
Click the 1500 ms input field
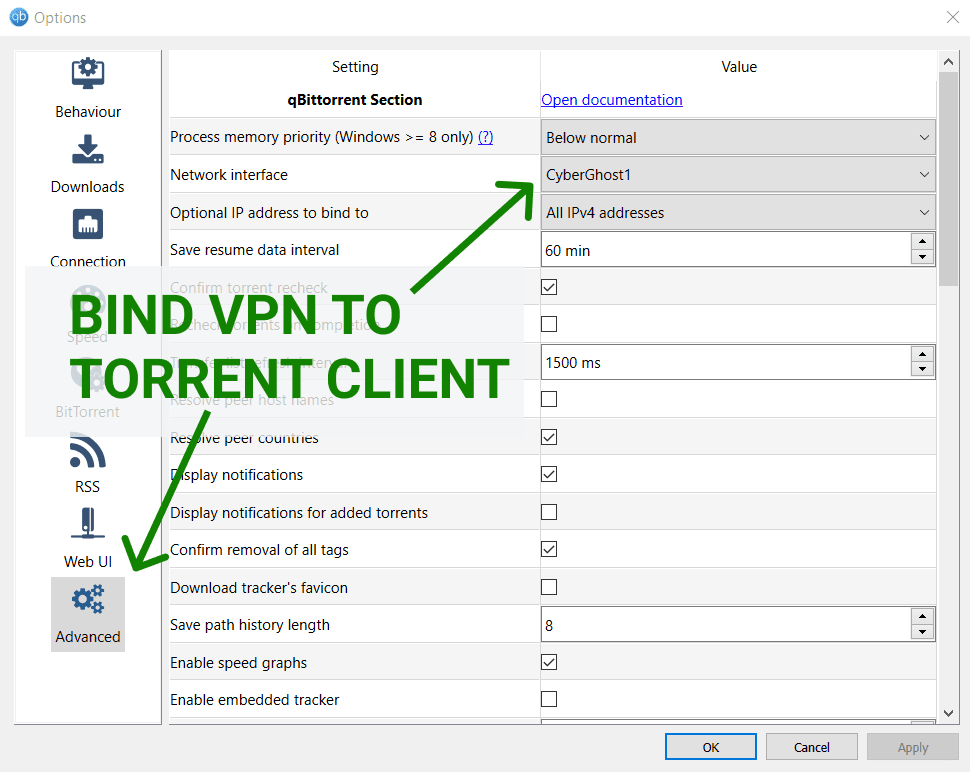click(726, 362)
